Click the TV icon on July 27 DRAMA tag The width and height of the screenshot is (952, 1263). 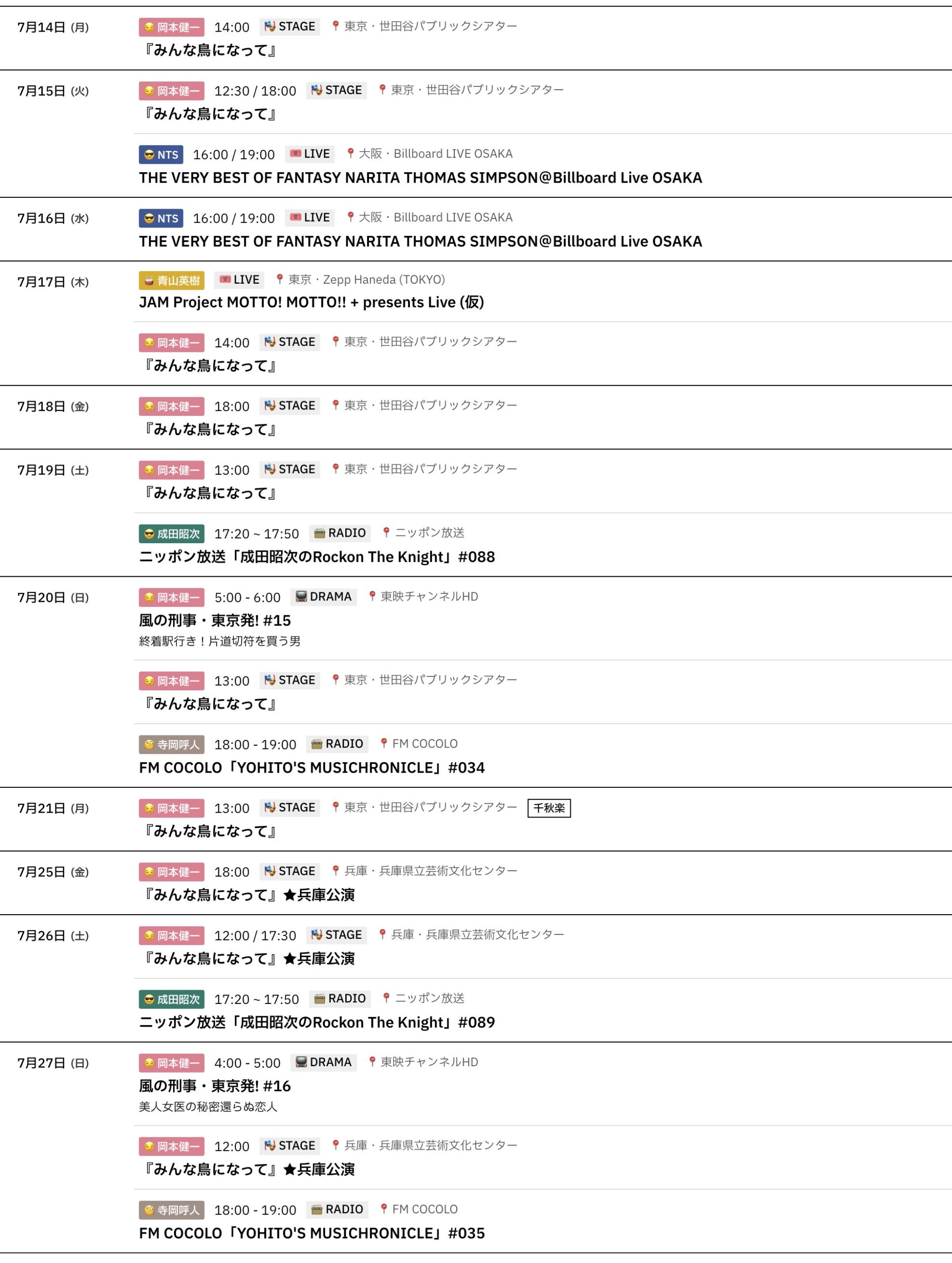click(301, 1061)
